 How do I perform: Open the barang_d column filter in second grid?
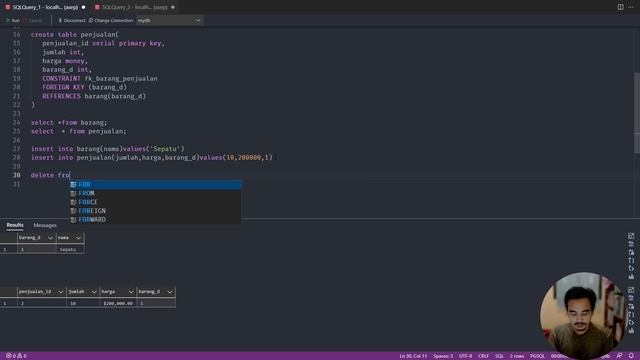(170, 291)
